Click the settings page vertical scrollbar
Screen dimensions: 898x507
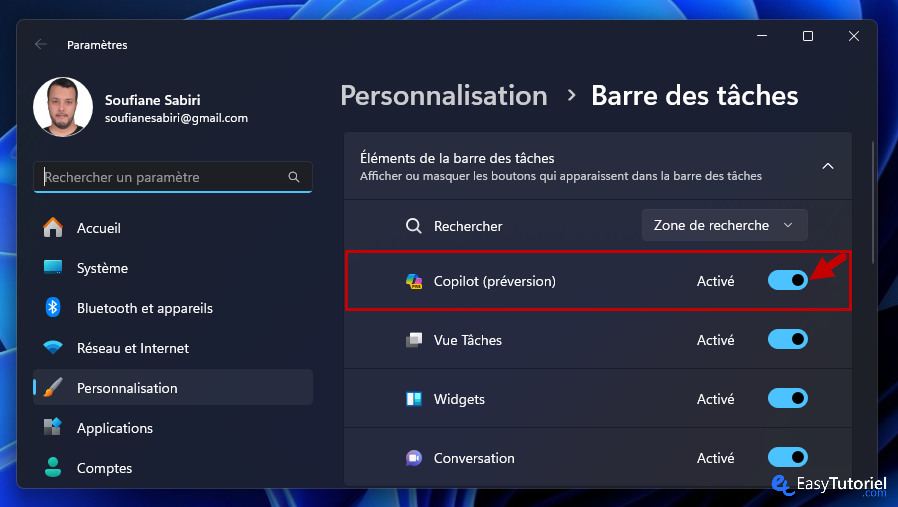tap(873, 202)
